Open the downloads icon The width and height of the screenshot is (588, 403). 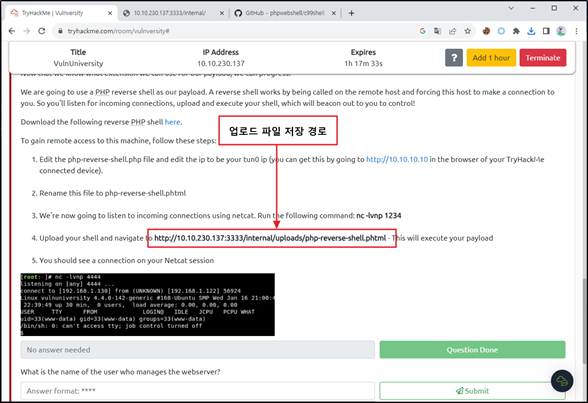[x=531, y=31]
